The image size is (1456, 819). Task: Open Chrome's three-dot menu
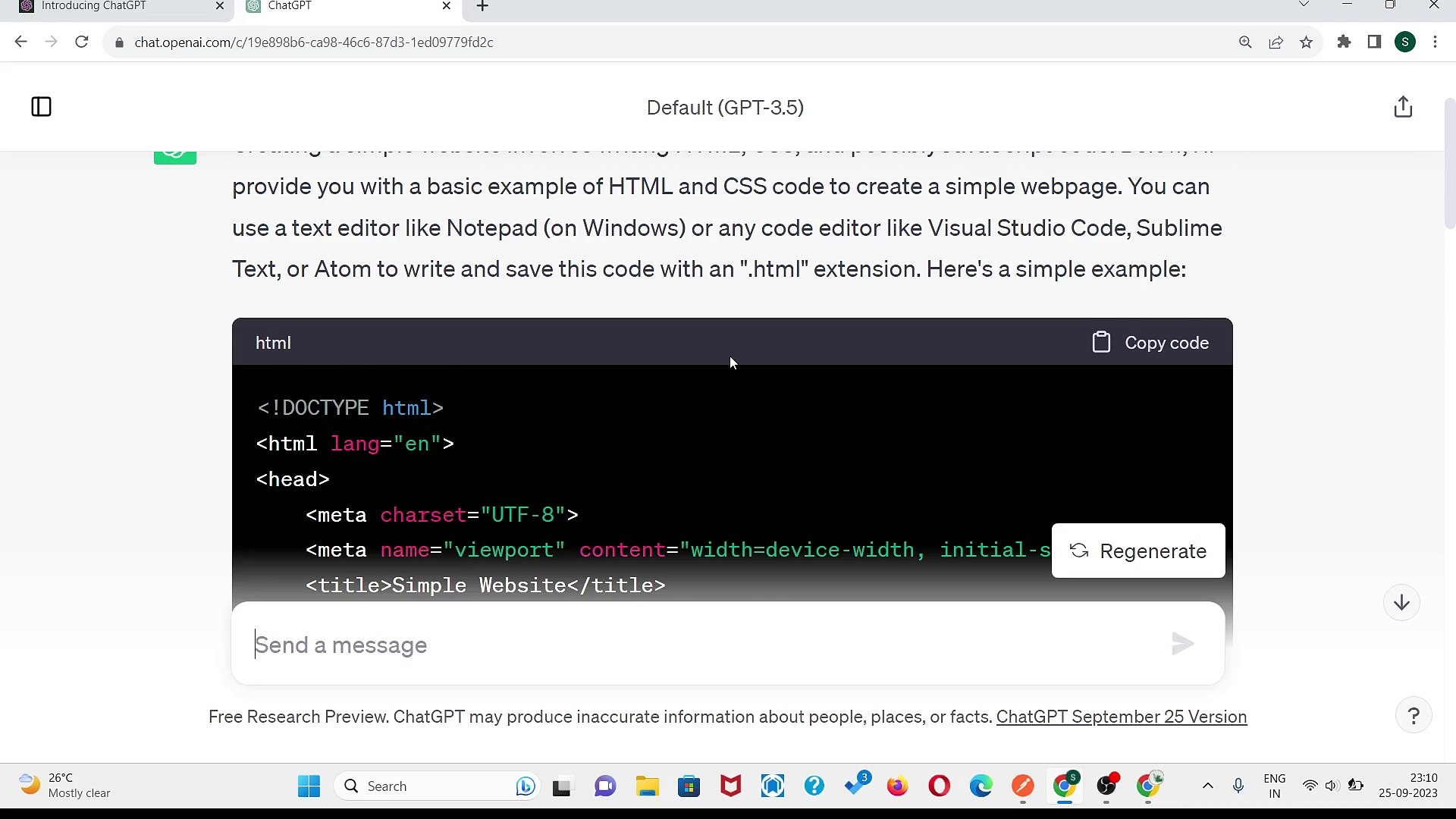point(1436,42)
